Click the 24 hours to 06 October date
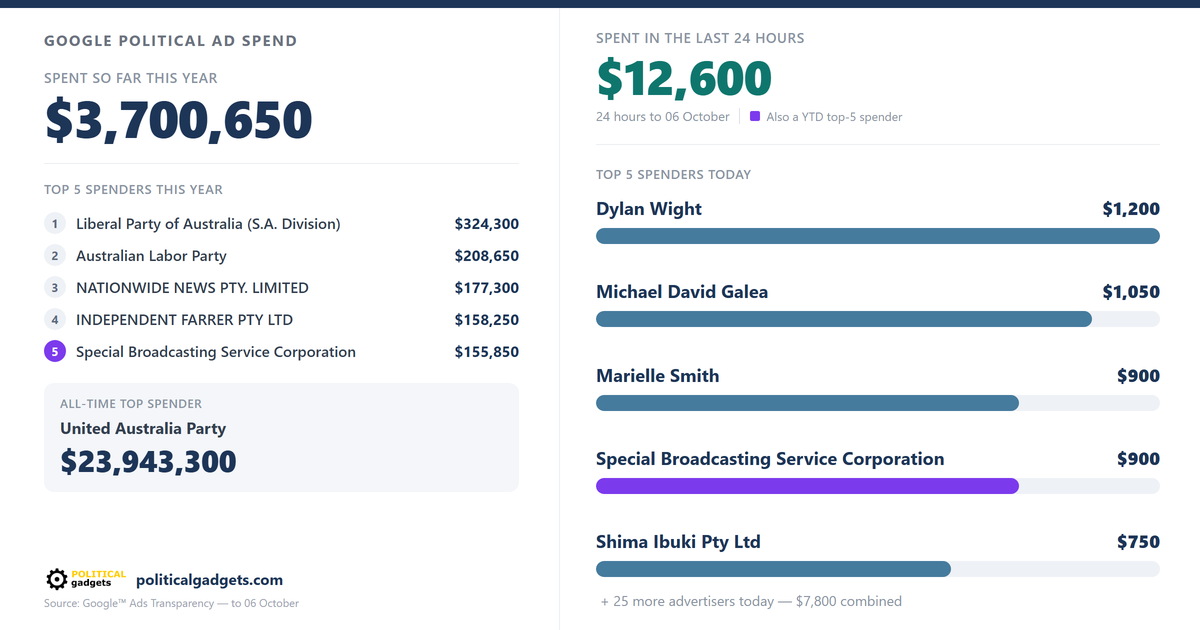 (x=663, y=117)
